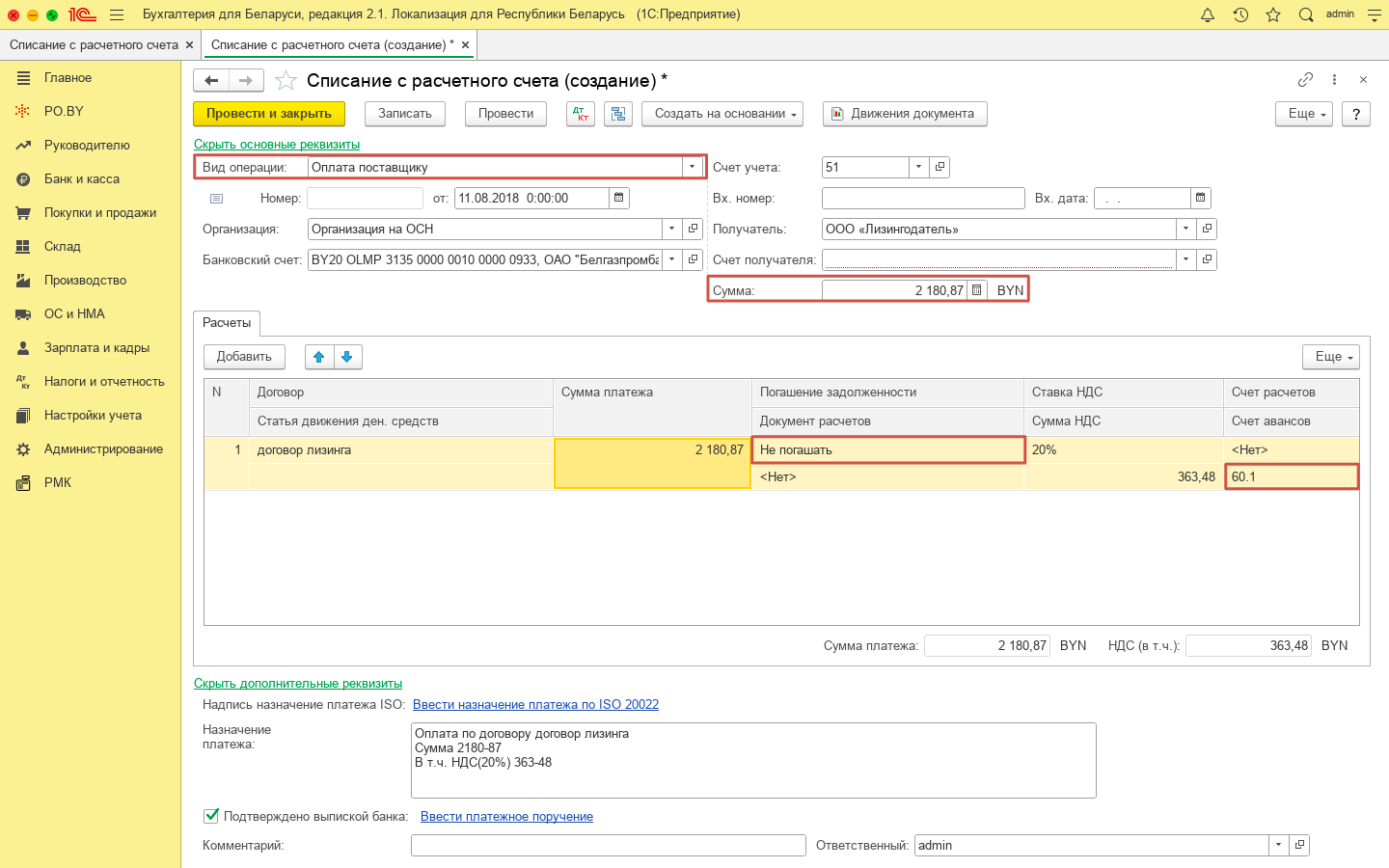Click the Dt/Kt postings icon button
Viewport: 1389px width, 868px height.
click(x=580, y=114)
